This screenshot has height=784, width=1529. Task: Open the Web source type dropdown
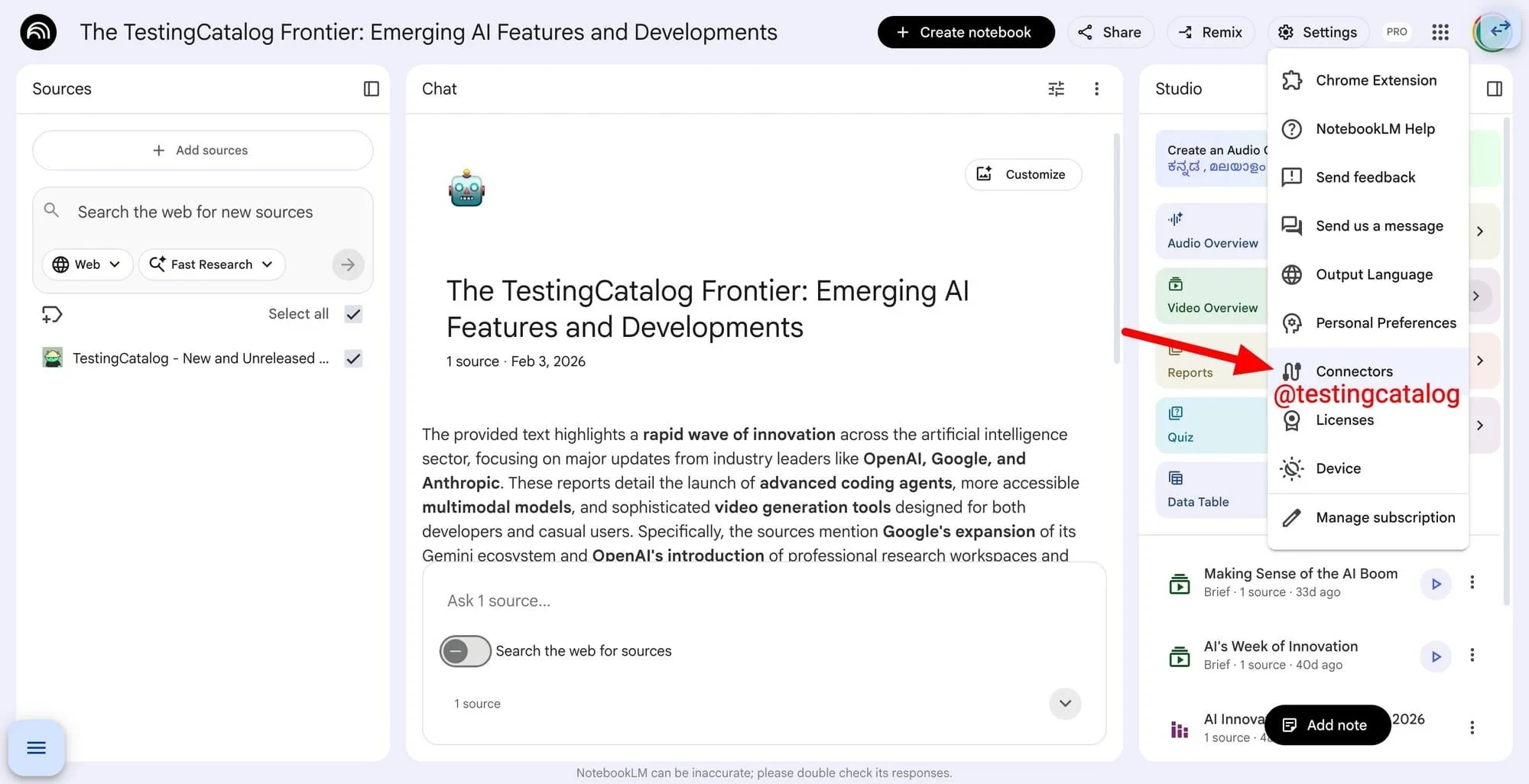coord(87,264)
